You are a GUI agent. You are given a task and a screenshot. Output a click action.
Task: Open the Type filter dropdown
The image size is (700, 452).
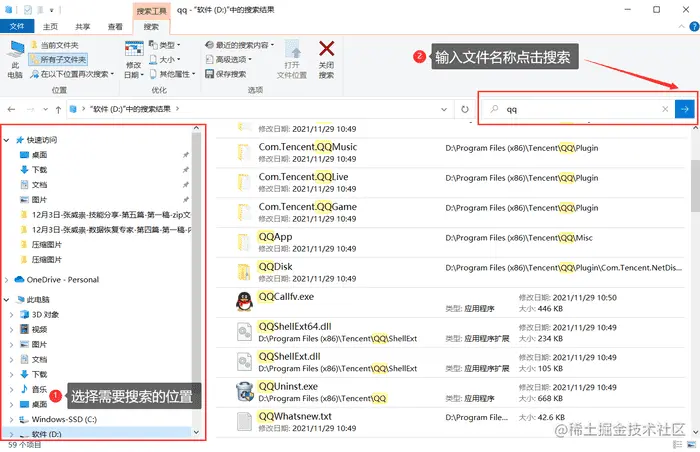[164, 45]
